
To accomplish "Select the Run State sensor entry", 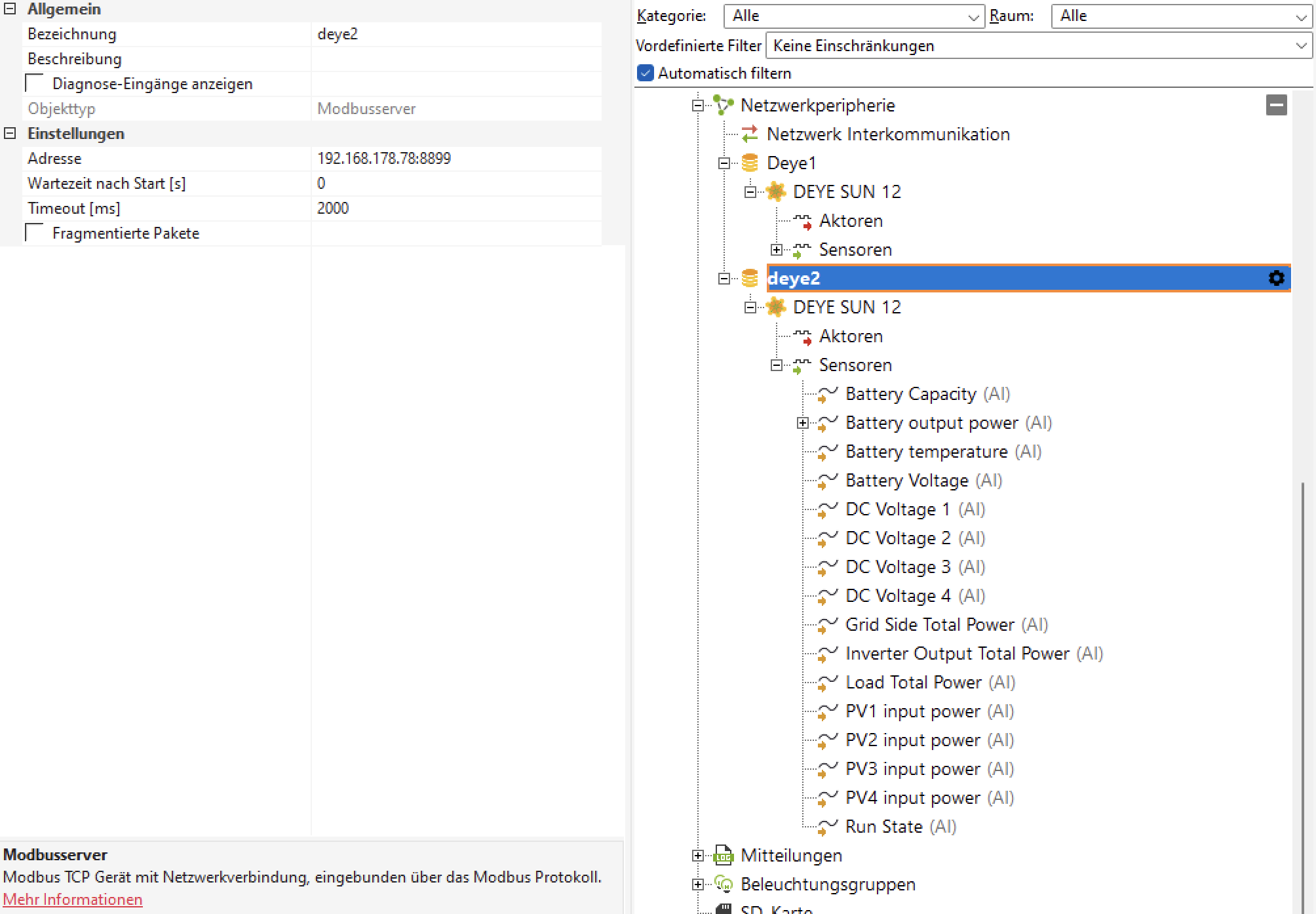I will coord(883,827).
